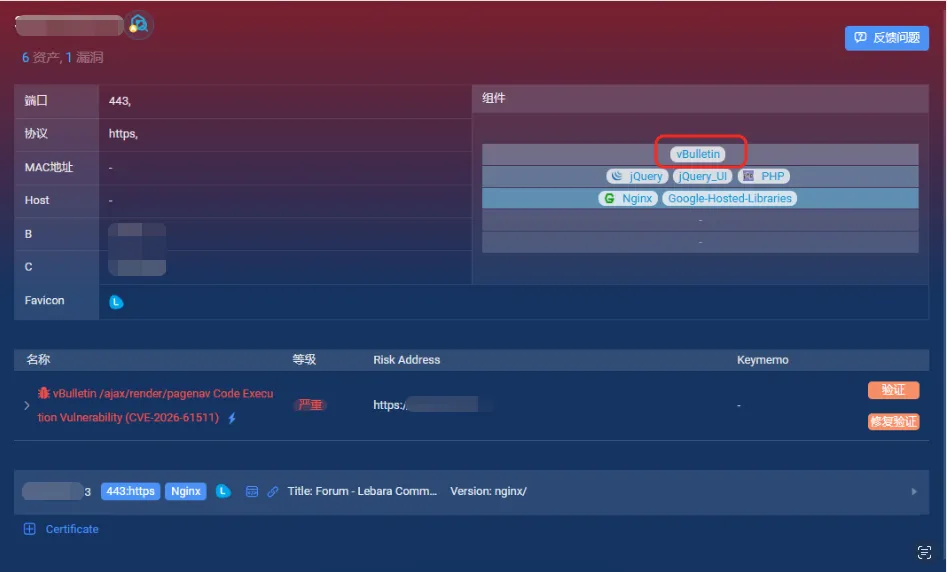Click the PHP logo icon in its tag

(x=748, y=176)
